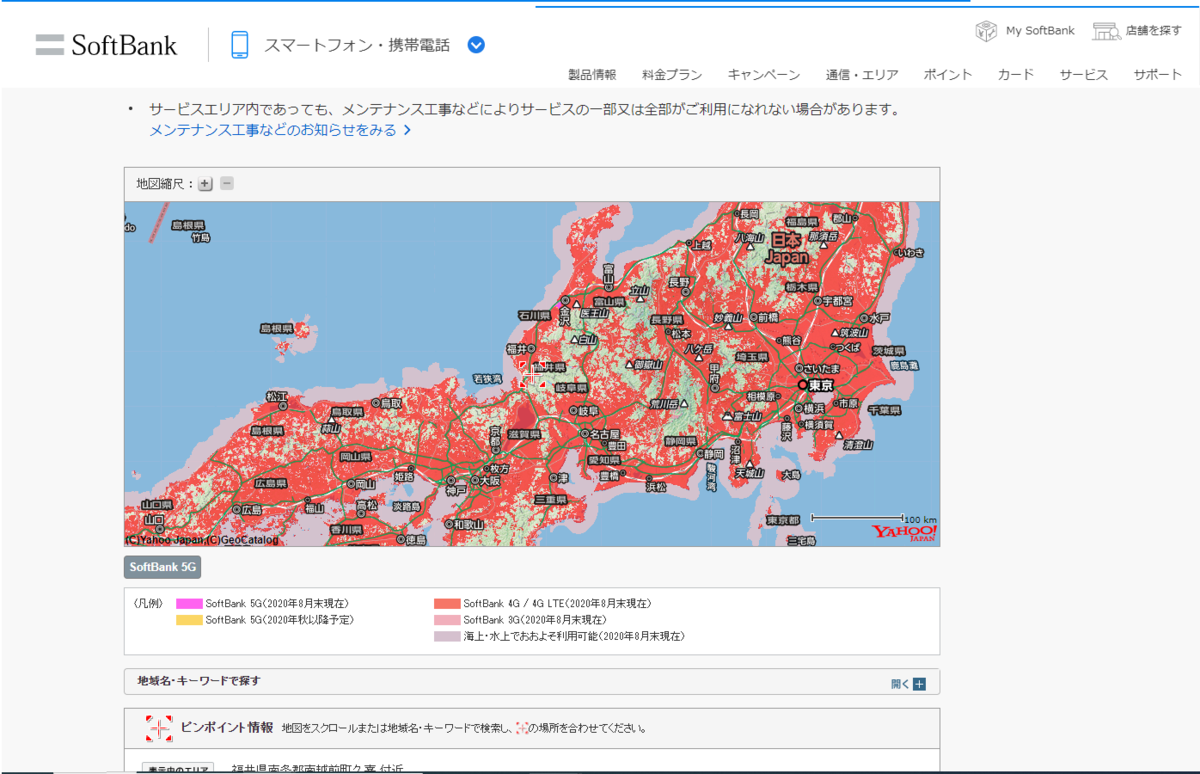Click the 東京 city marker on map

point(802,384)
